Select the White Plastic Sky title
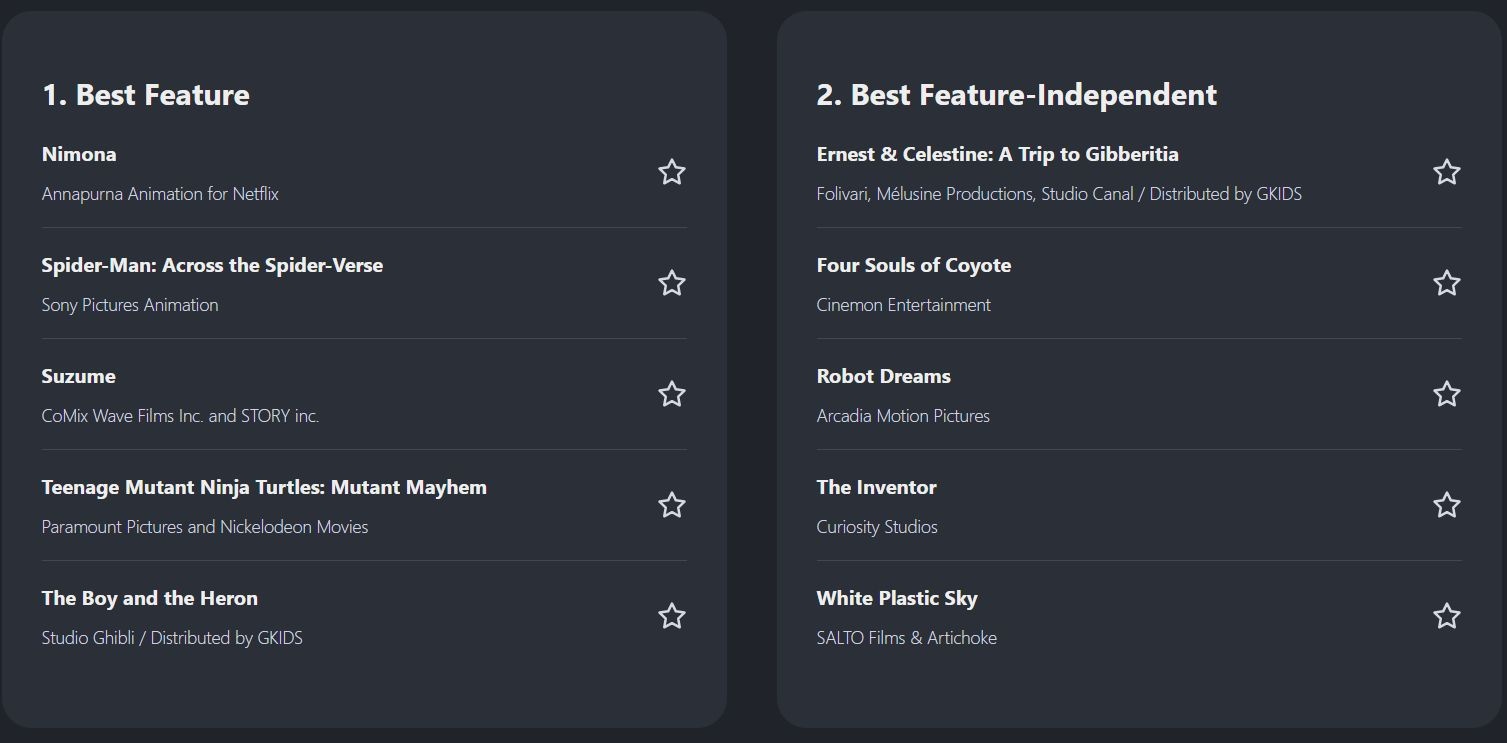 point(896,598)
